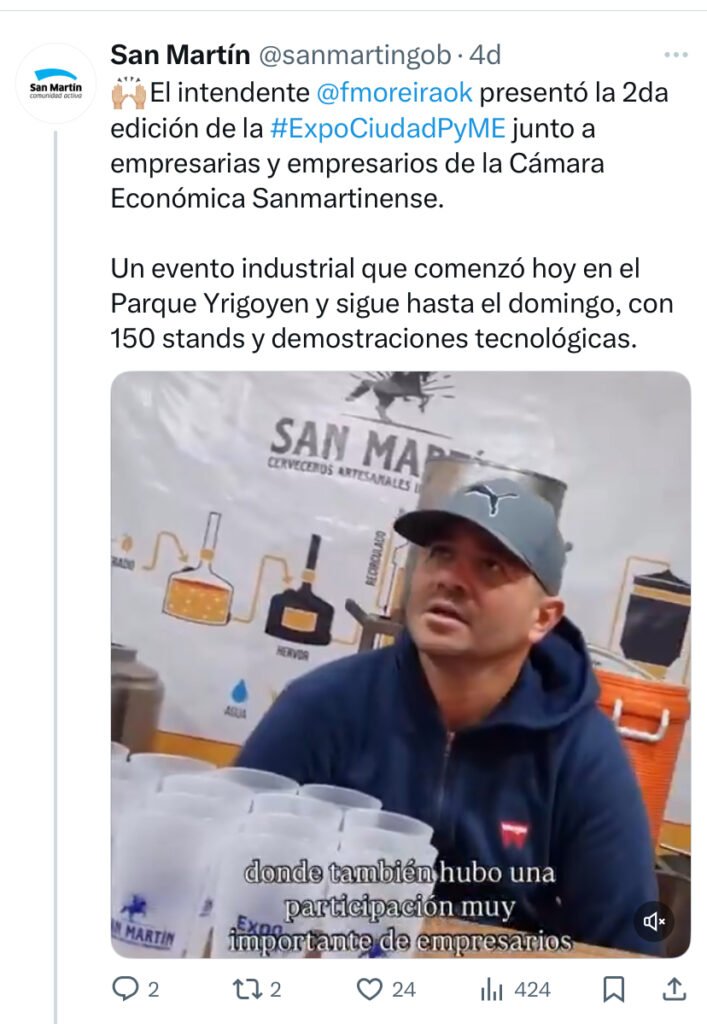Image resolution: width=707 pixels, height=1024 pixels.
Task: Unmute the video sound
Action: (653, 921)
